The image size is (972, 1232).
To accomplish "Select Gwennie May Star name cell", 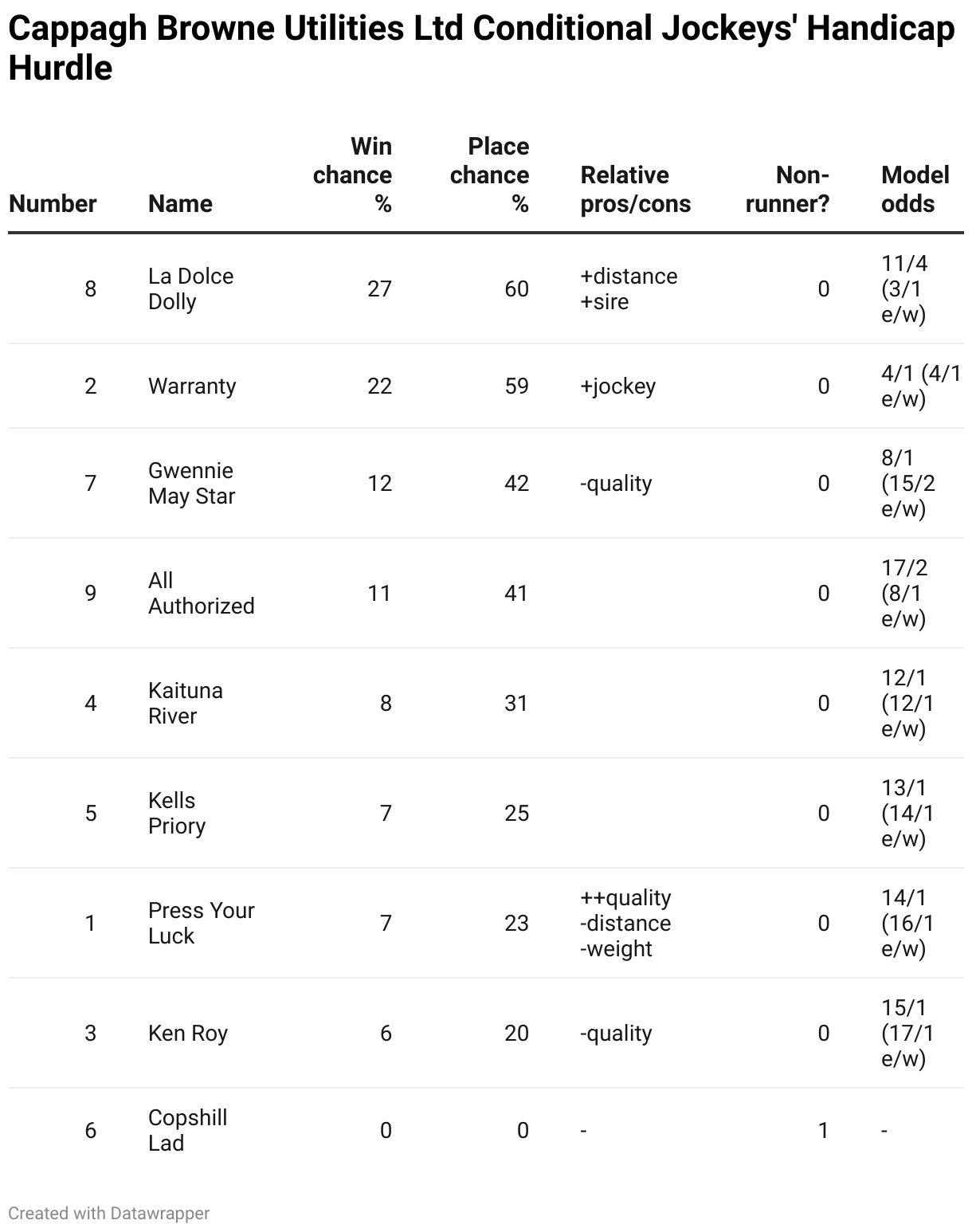I will [192, 483].
